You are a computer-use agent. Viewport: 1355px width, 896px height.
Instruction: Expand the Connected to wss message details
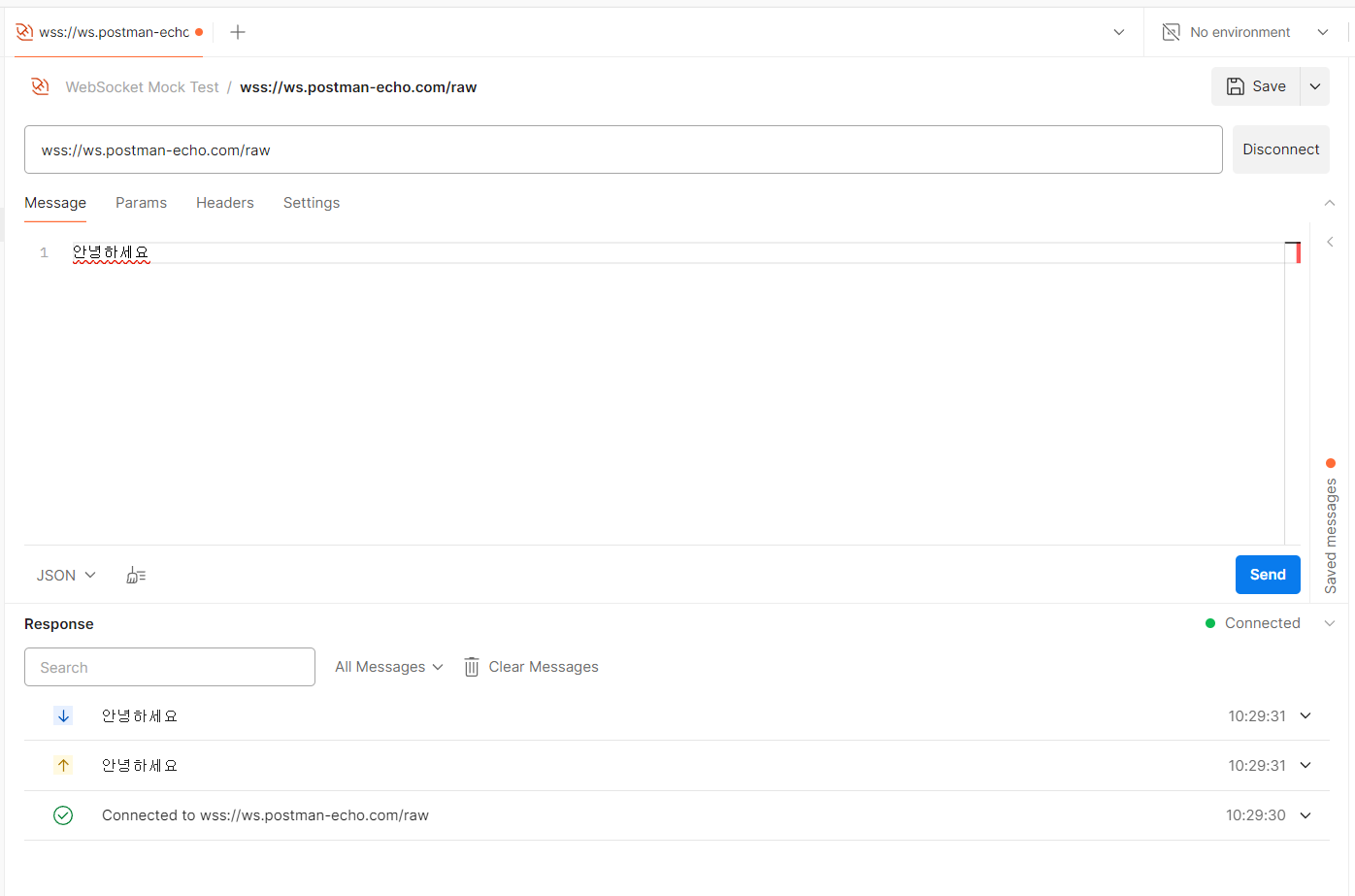(1305, 815)
